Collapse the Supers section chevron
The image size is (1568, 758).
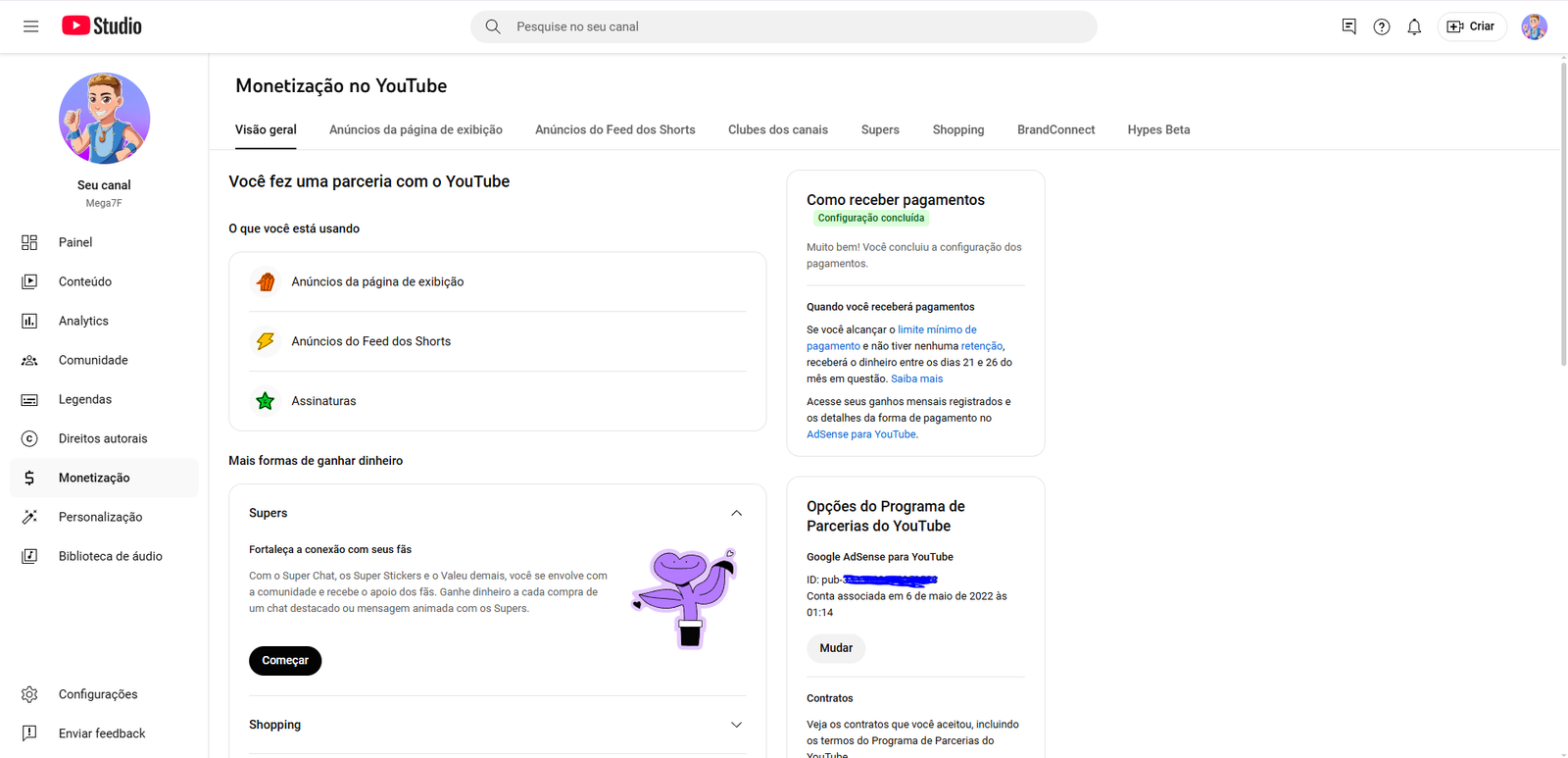click(736, 513)
